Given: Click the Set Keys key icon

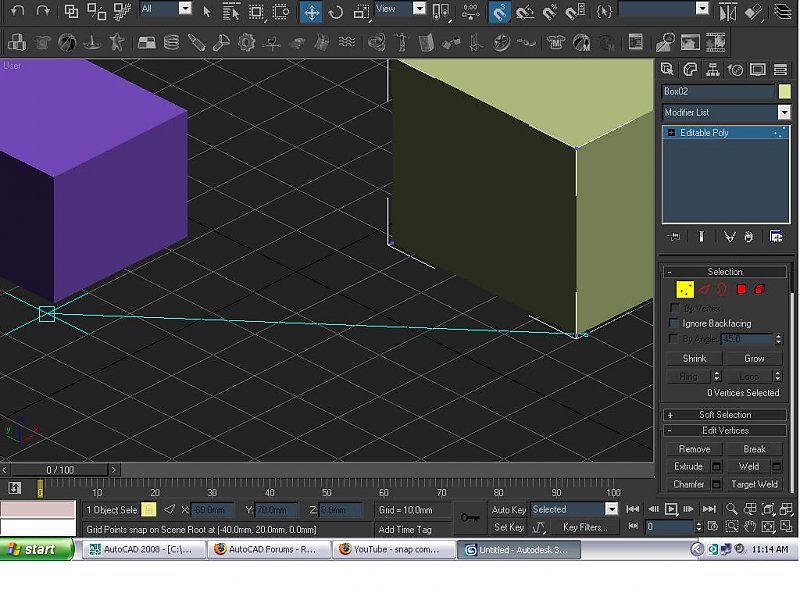Looking at the screenshot, I should (x=469, y=517).
